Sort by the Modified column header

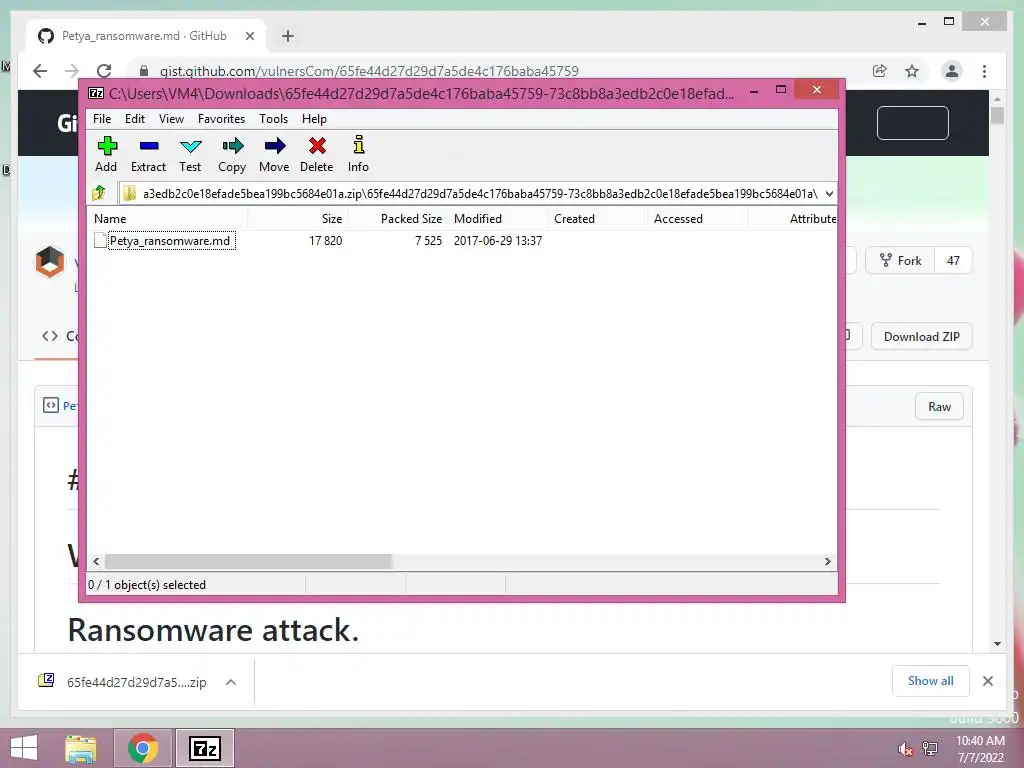pos(497,219)
